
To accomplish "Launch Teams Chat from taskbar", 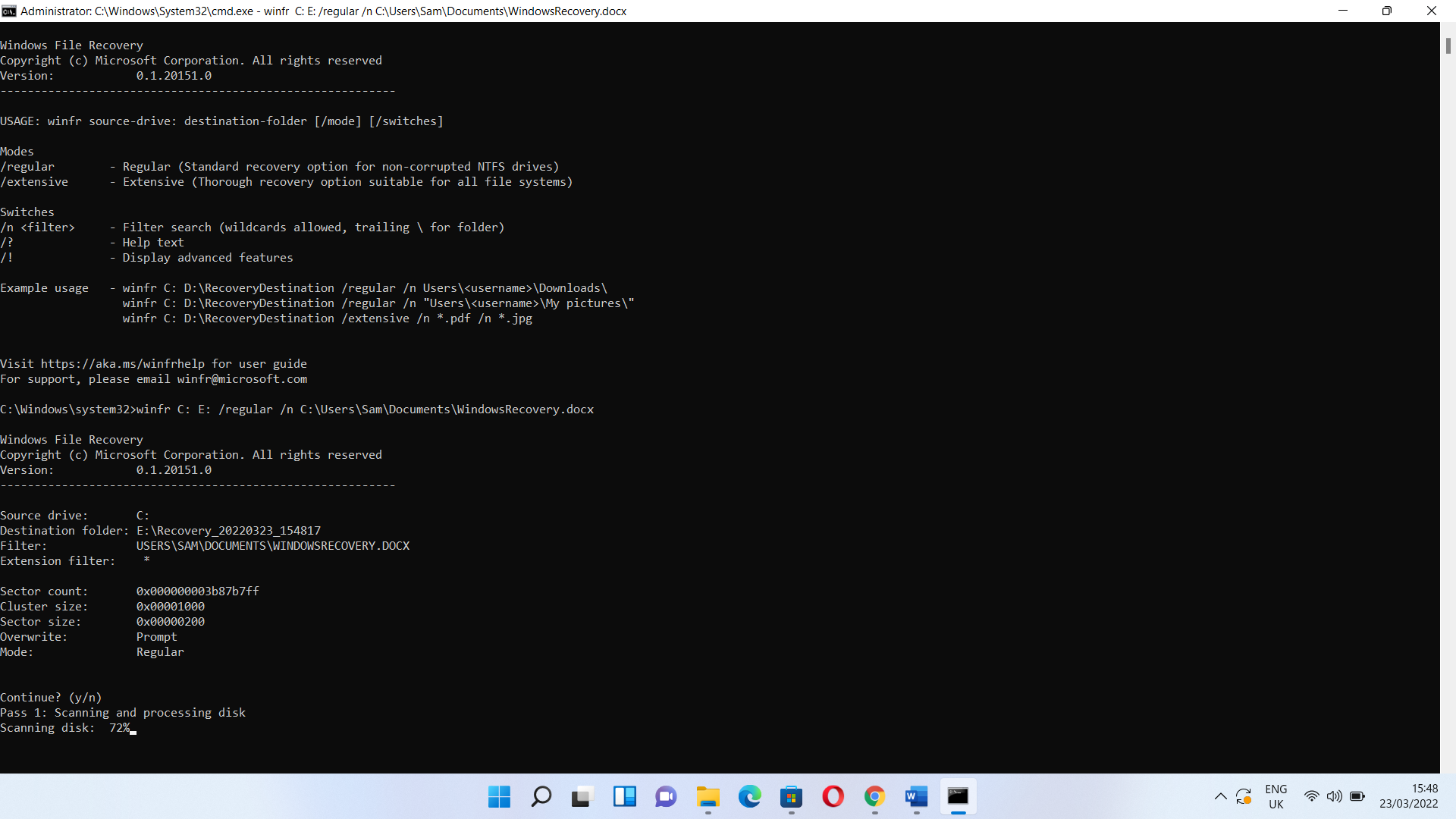I will click(666, 796).
